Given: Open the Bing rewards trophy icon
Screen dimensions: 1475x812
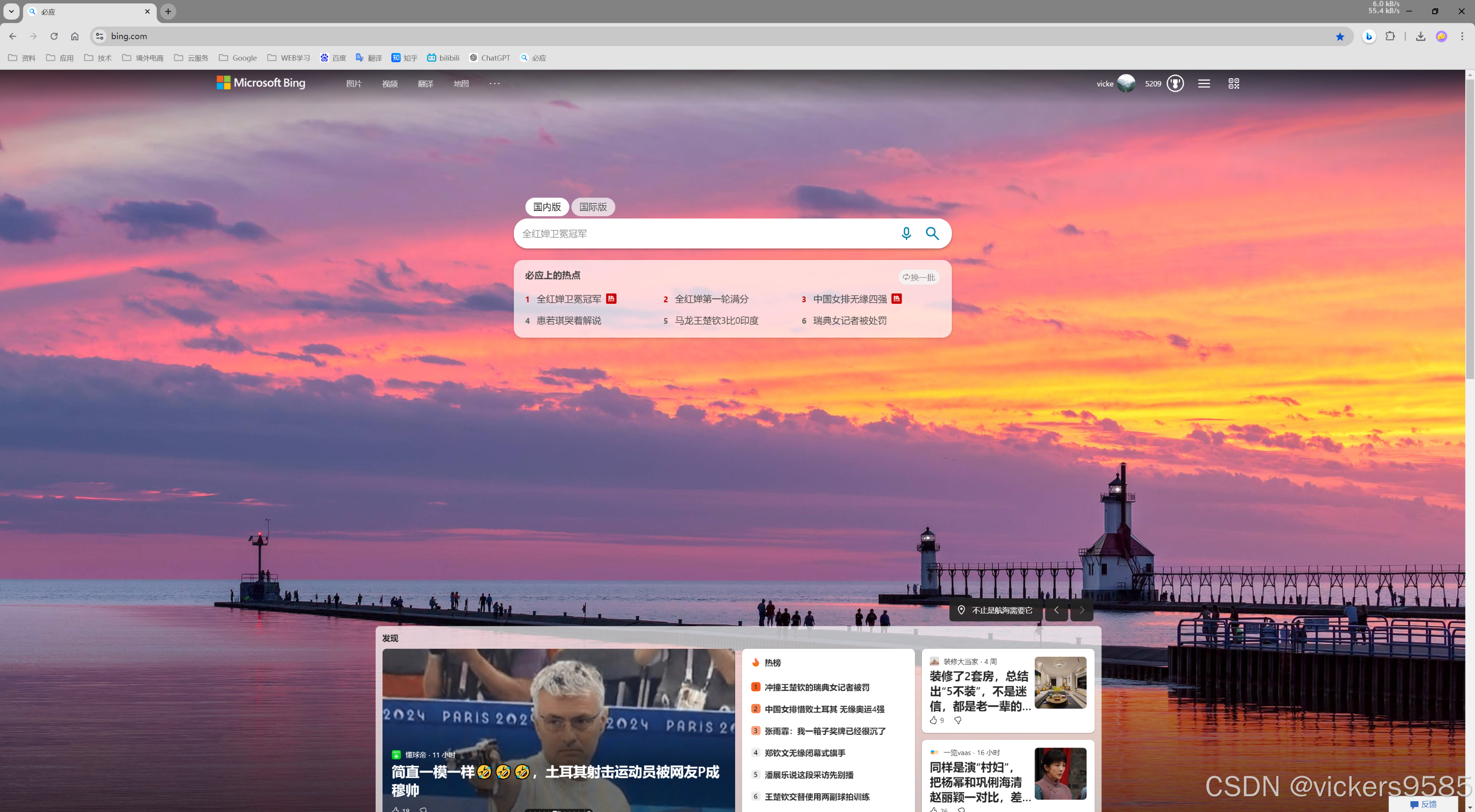Looking at the screenshot, I should pos(1175,84).
